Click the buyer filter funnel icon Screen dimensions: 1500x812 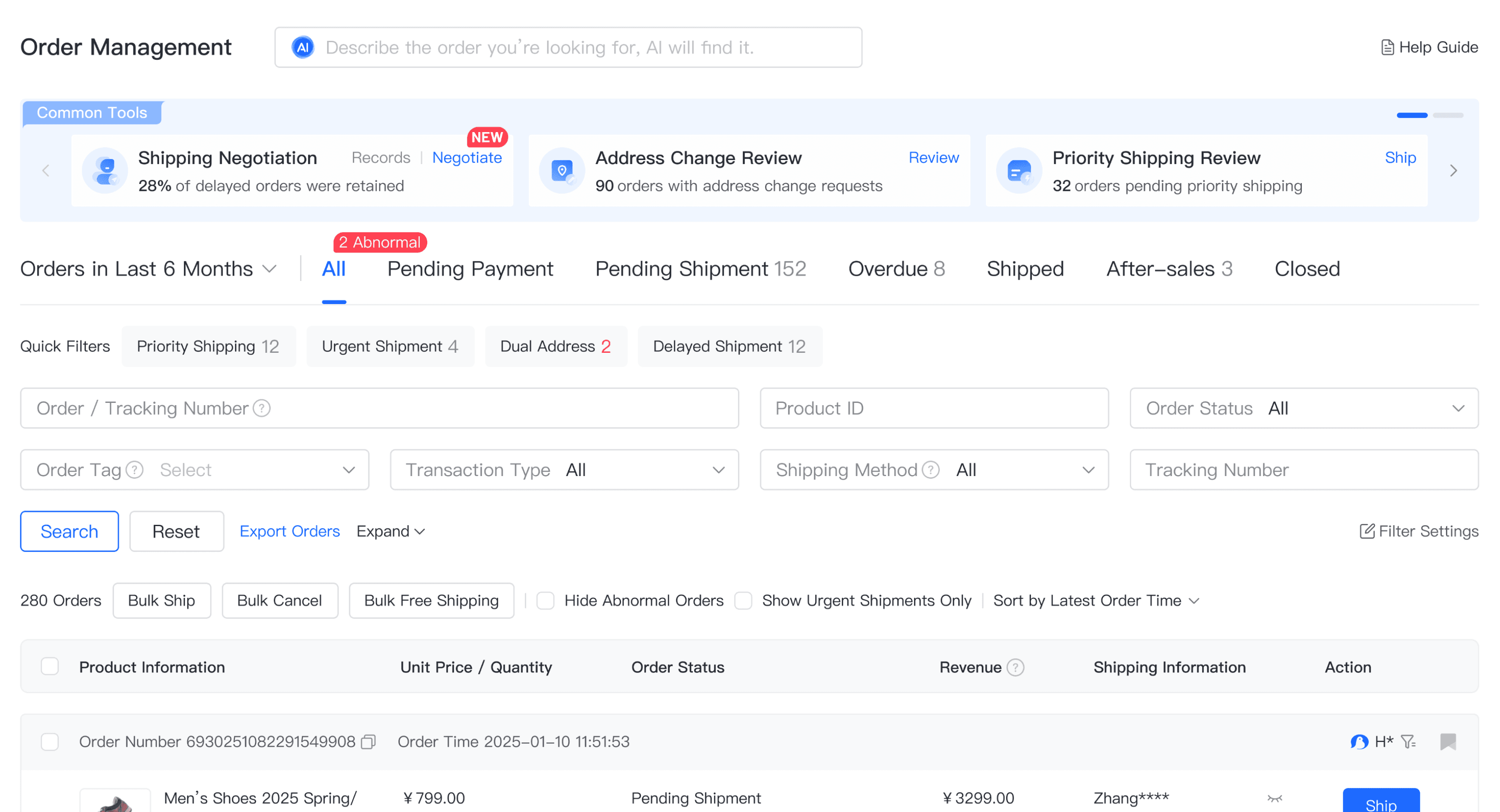(1408, 742)
